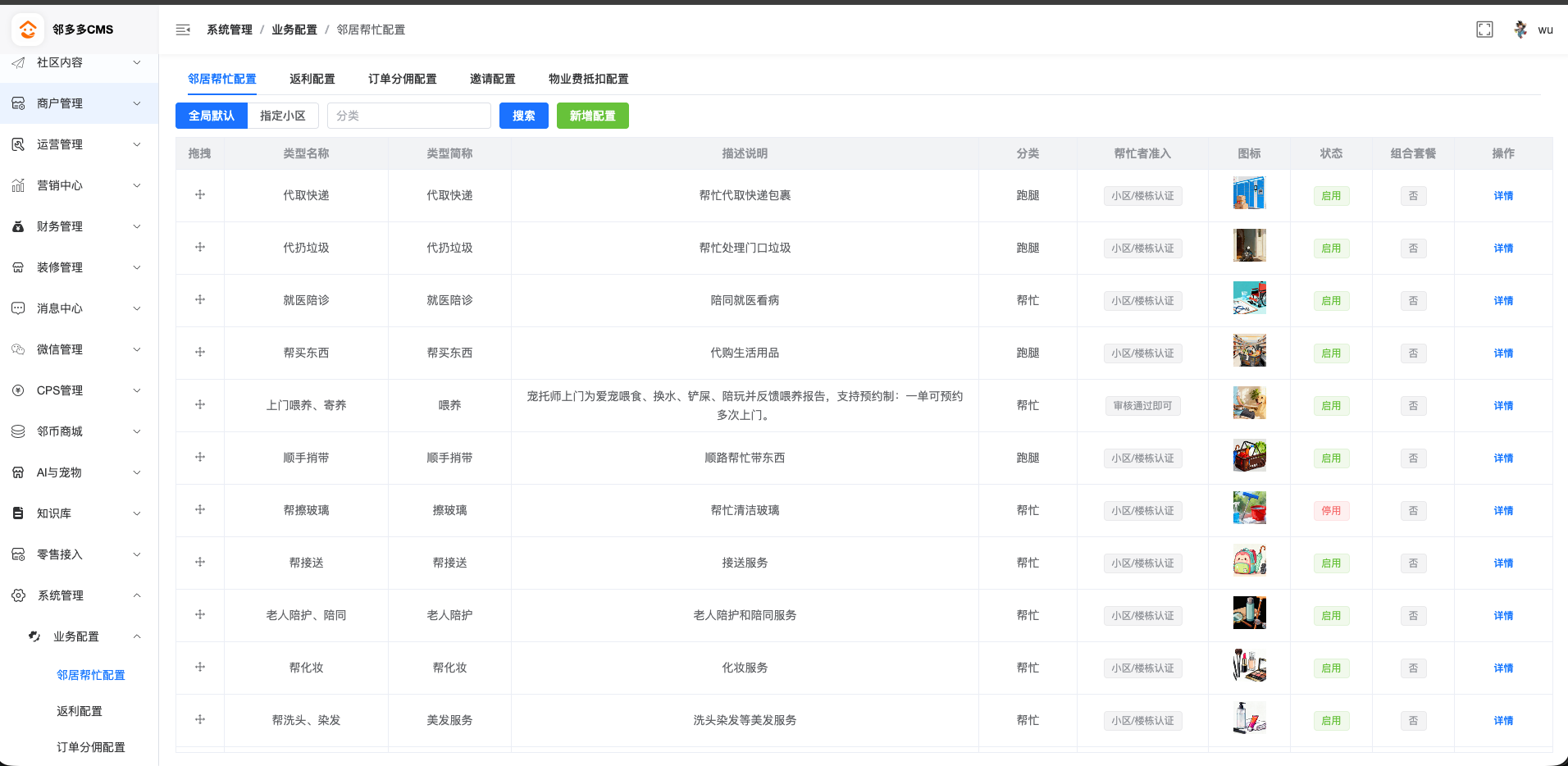
Task: Open 详情 for the 上门喂养、寄养 row
Action: coord(1503,406)
